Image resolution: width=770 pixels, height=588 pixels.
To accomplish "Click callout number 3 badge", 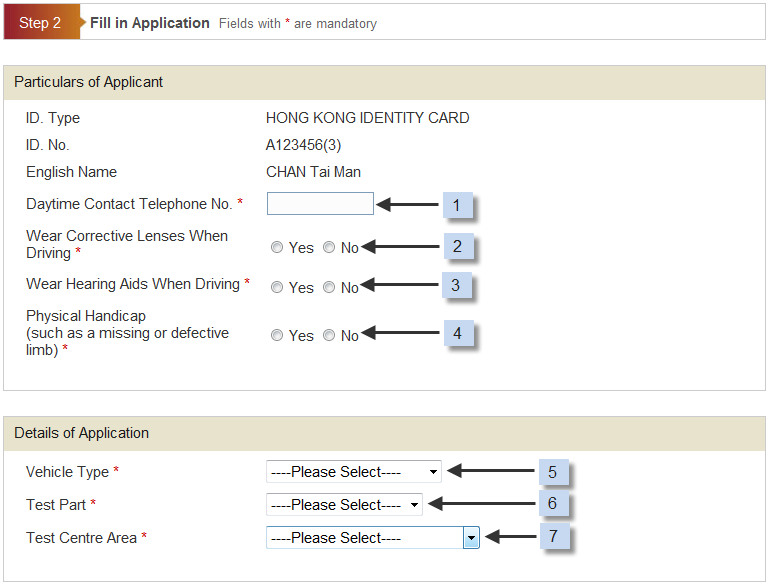I will (457, 285).
